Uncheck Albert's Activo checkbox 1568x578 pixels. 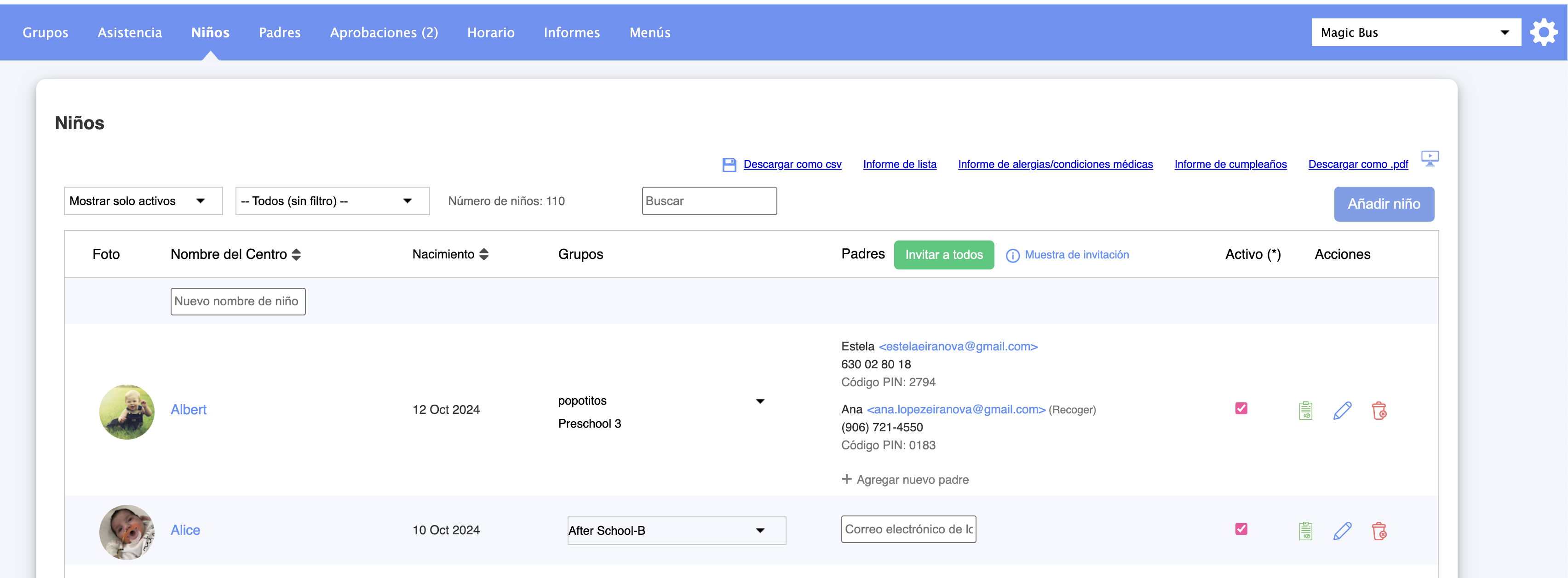(1241, 408)
